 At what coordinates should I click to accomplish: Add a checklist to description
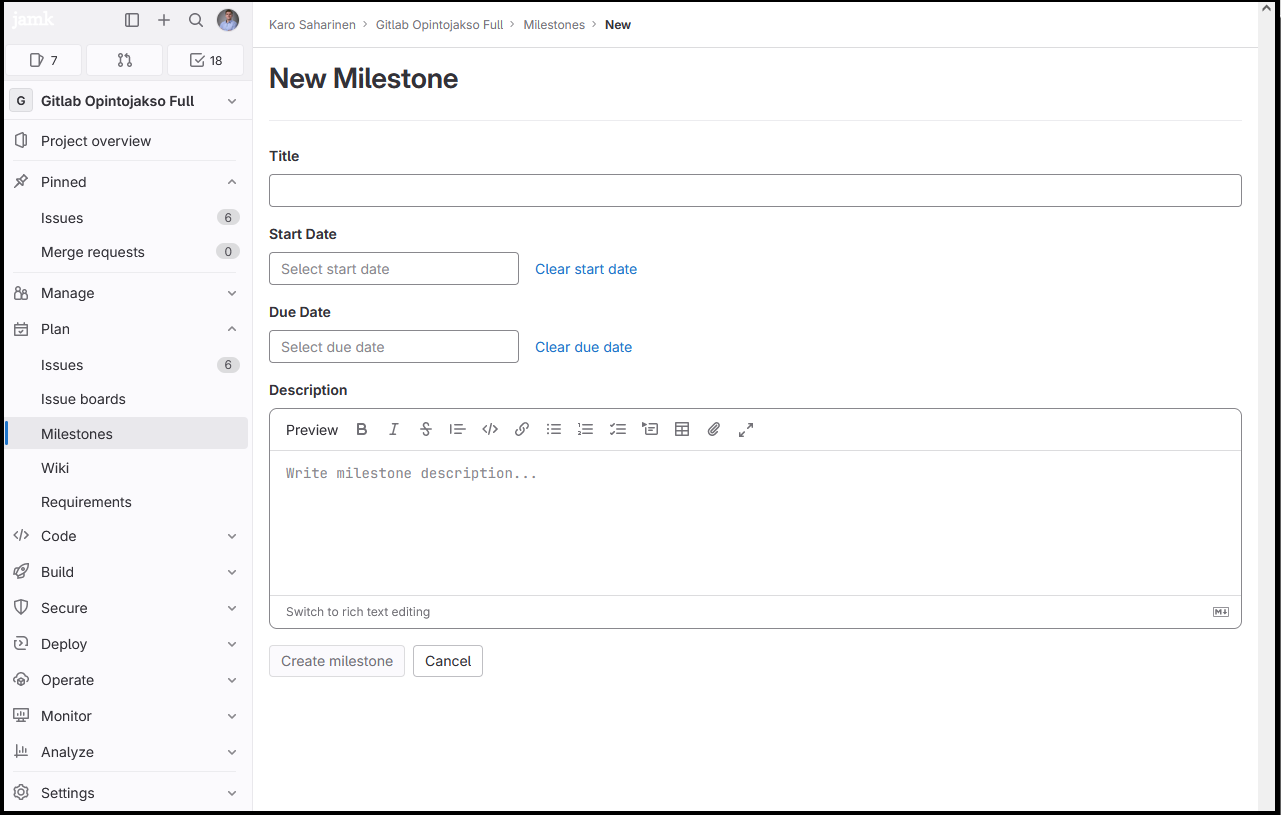pos(618,430)
